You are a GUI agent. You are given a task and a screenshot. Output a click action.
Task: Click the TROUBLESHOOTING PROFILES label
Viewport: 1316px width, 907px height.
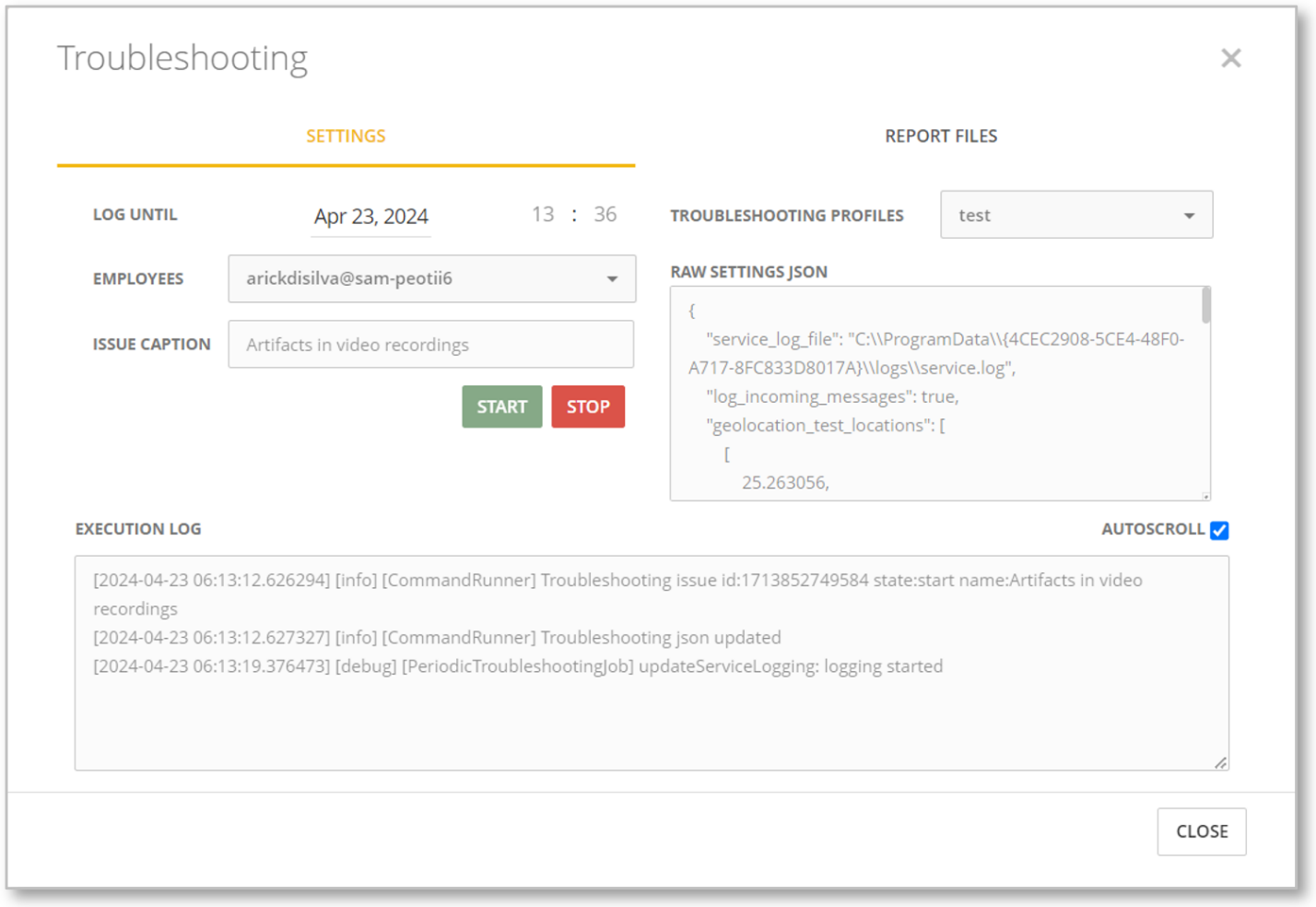pyautogui.click(x=787, y=216)
